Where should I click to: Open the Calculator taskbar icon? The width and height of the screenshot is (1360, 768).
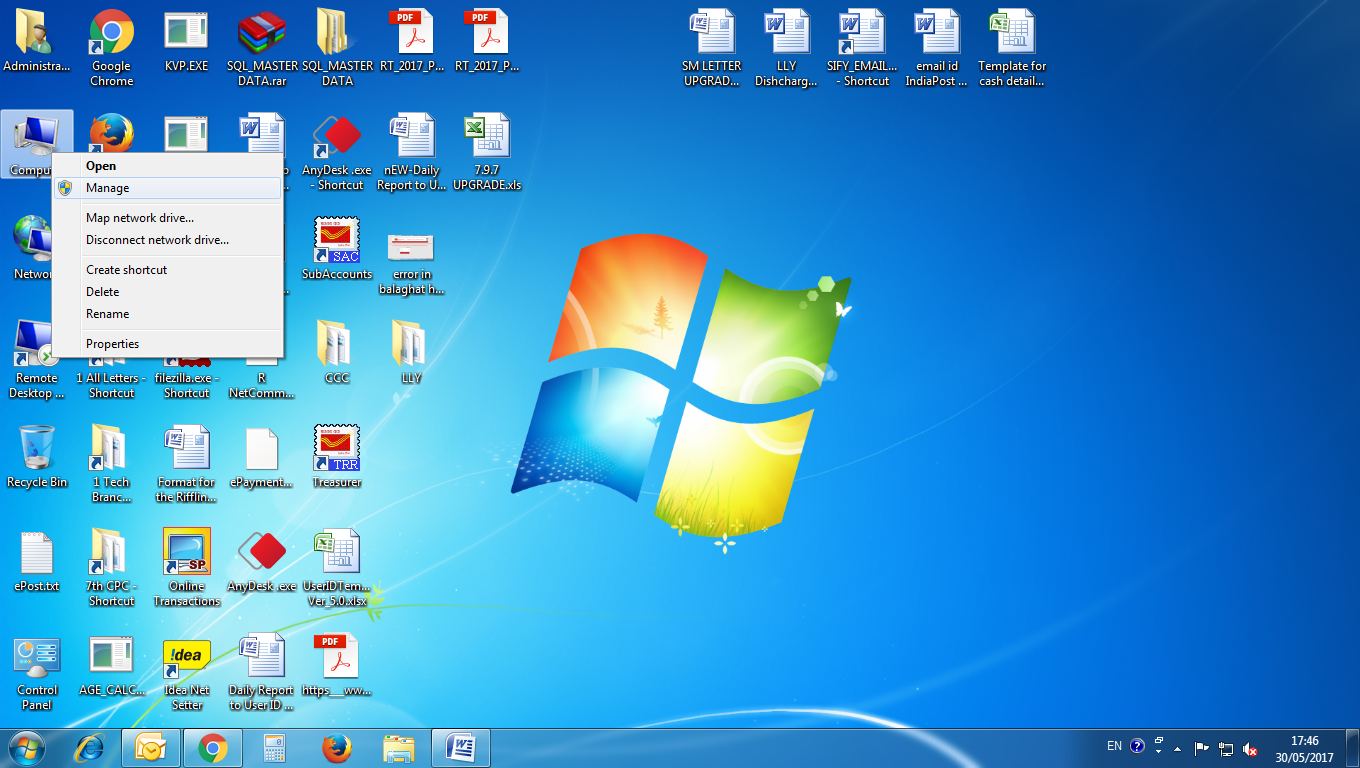275,748
